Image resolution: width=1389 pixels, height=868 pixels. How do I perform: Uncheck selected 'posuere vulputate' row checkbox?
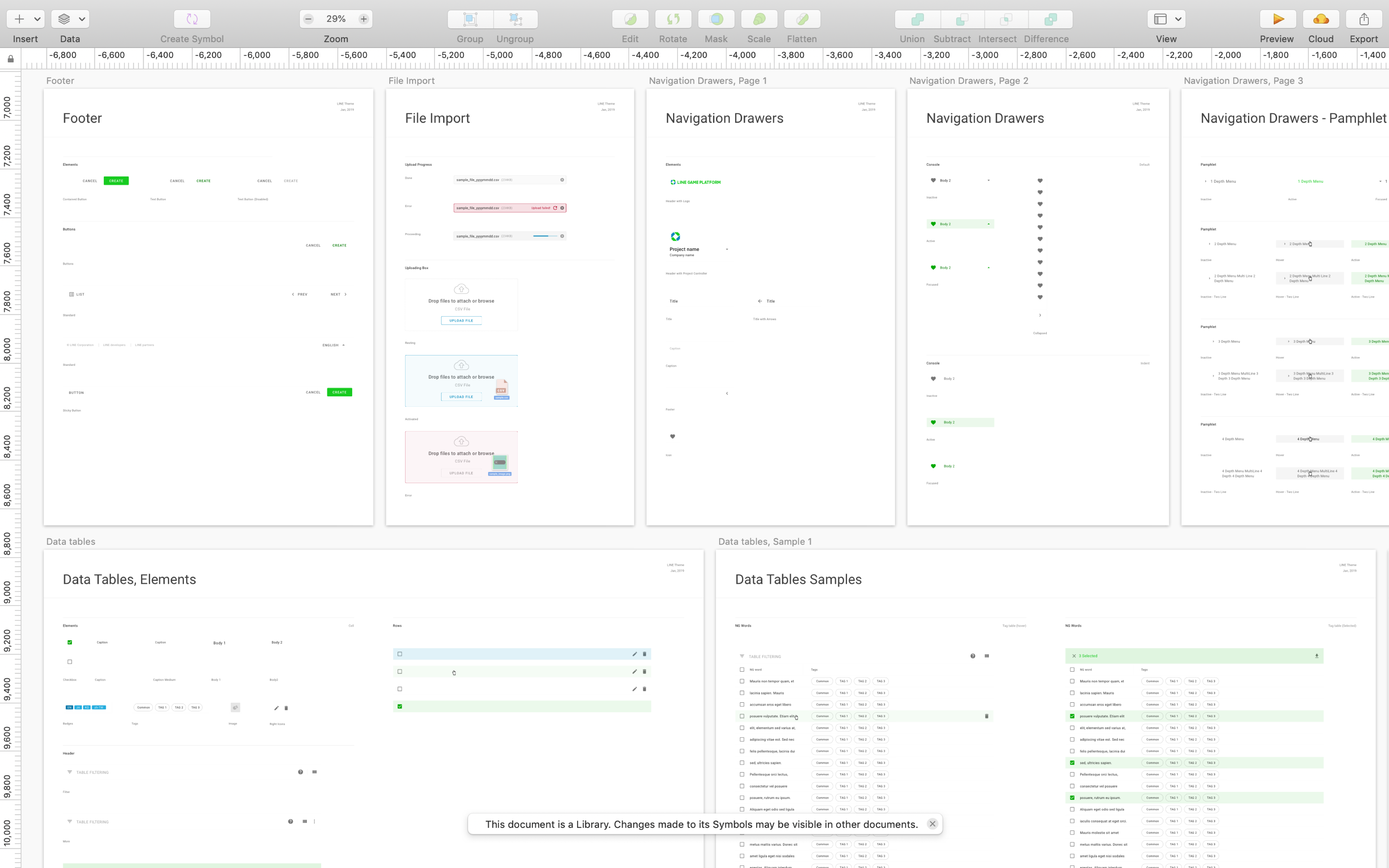pyautogui.click(x=1072, y=716)
